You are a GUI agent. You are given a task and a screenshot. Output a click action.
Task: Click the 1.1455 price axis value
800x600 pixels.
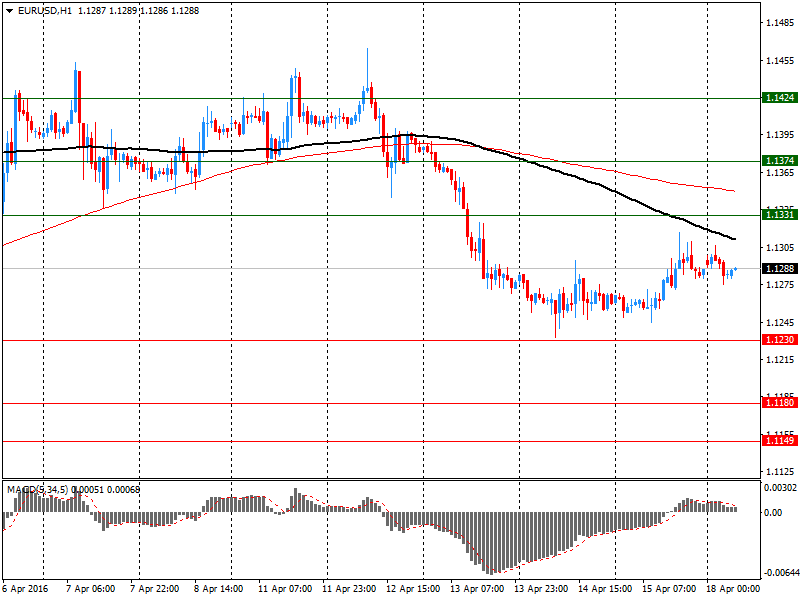[780, 61]
